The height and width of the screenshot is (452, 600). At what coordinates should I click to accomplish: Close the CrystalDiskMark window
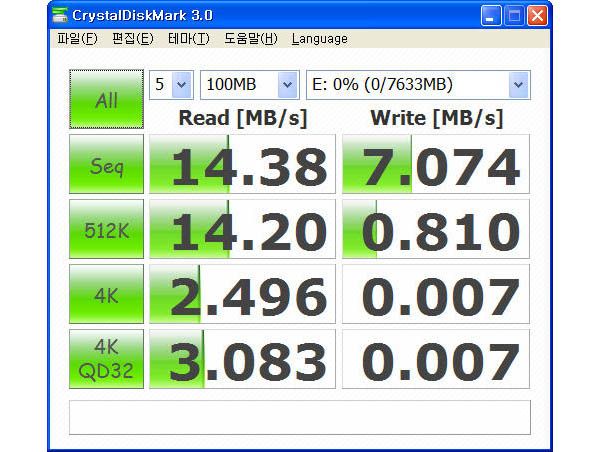[537, 16]
